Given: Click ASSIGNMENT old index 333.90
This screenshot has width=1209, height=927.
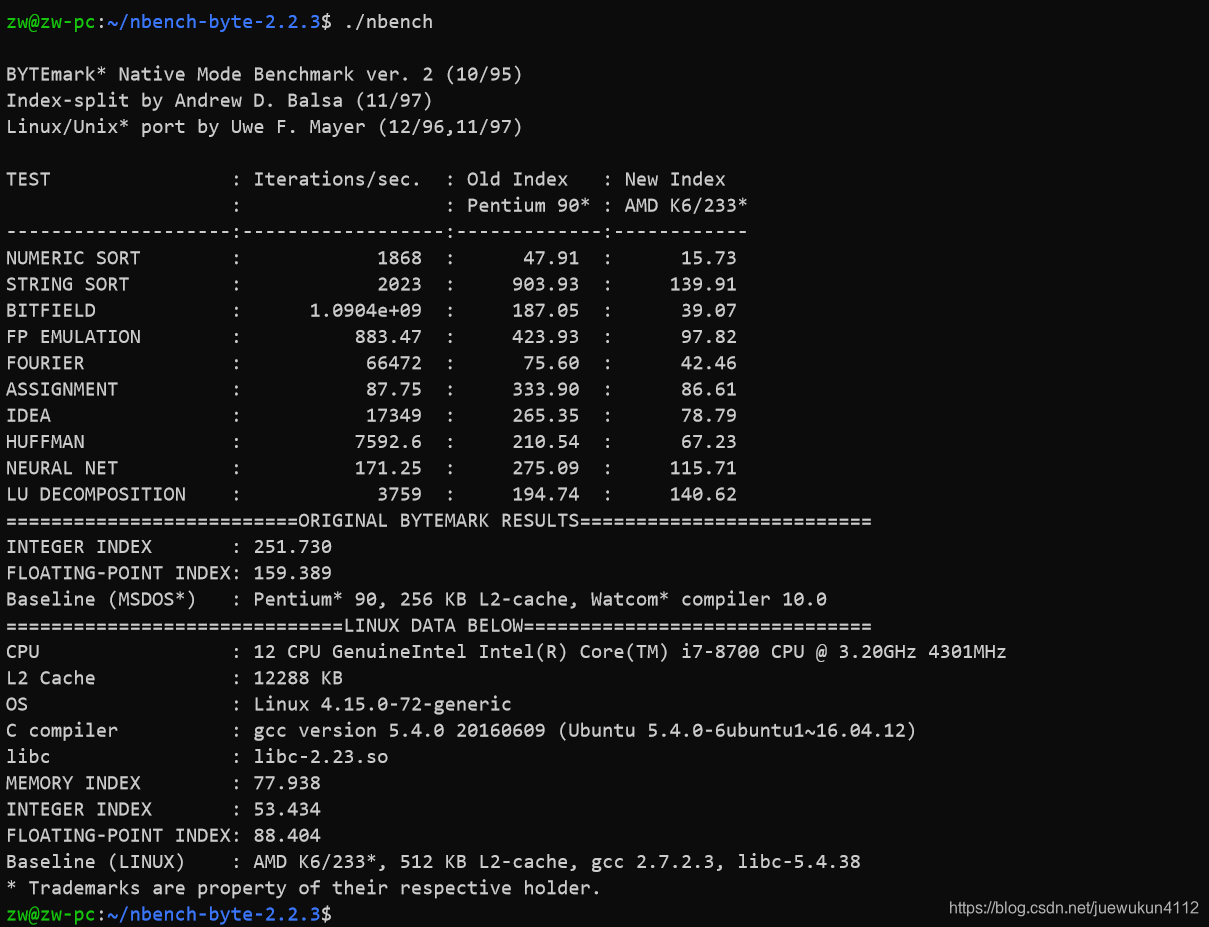Looking at the screenshot, I should 545,389.
